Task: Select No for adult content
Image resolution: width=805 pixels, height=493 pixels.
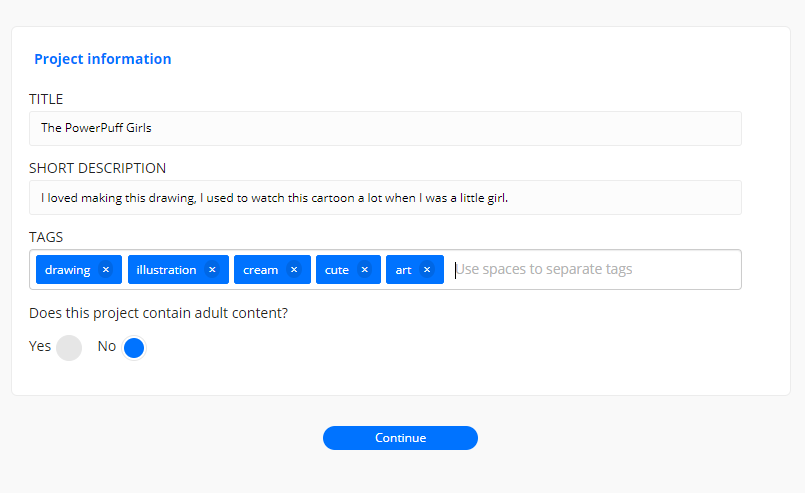Action: click(x=134, y=348)
